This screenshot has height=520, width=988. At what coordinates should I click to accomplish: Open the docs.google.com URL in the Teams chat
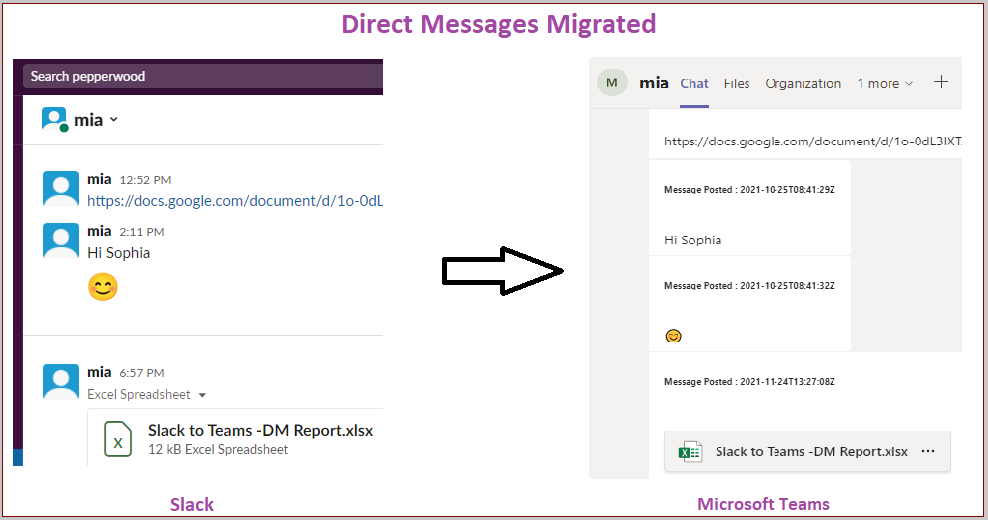coord(813,141)
